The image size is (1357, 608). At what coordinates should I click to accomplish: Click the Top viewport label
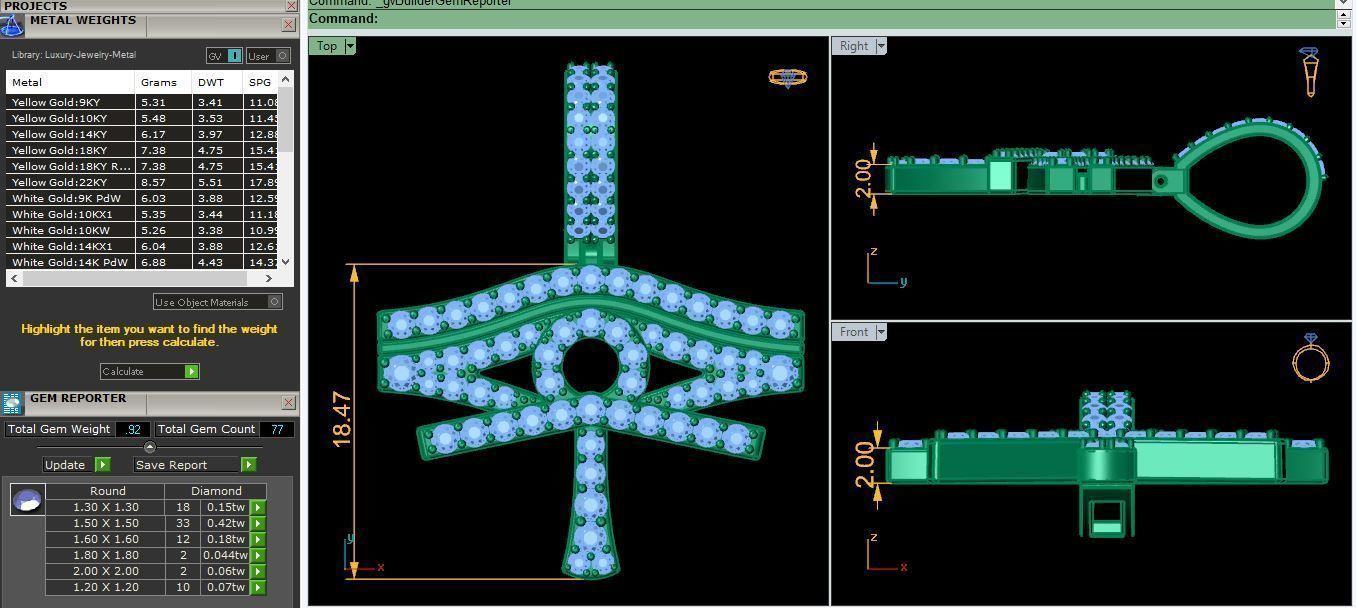[327, 45]
